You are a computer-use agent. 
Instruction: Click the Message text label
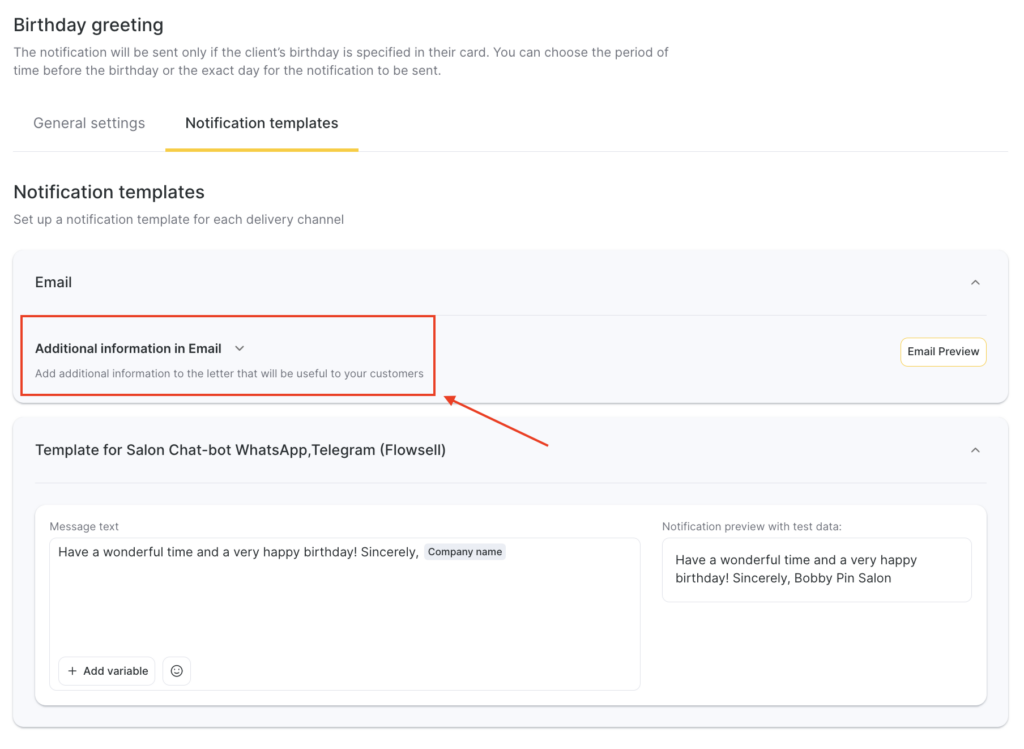(x=84, y=526)
